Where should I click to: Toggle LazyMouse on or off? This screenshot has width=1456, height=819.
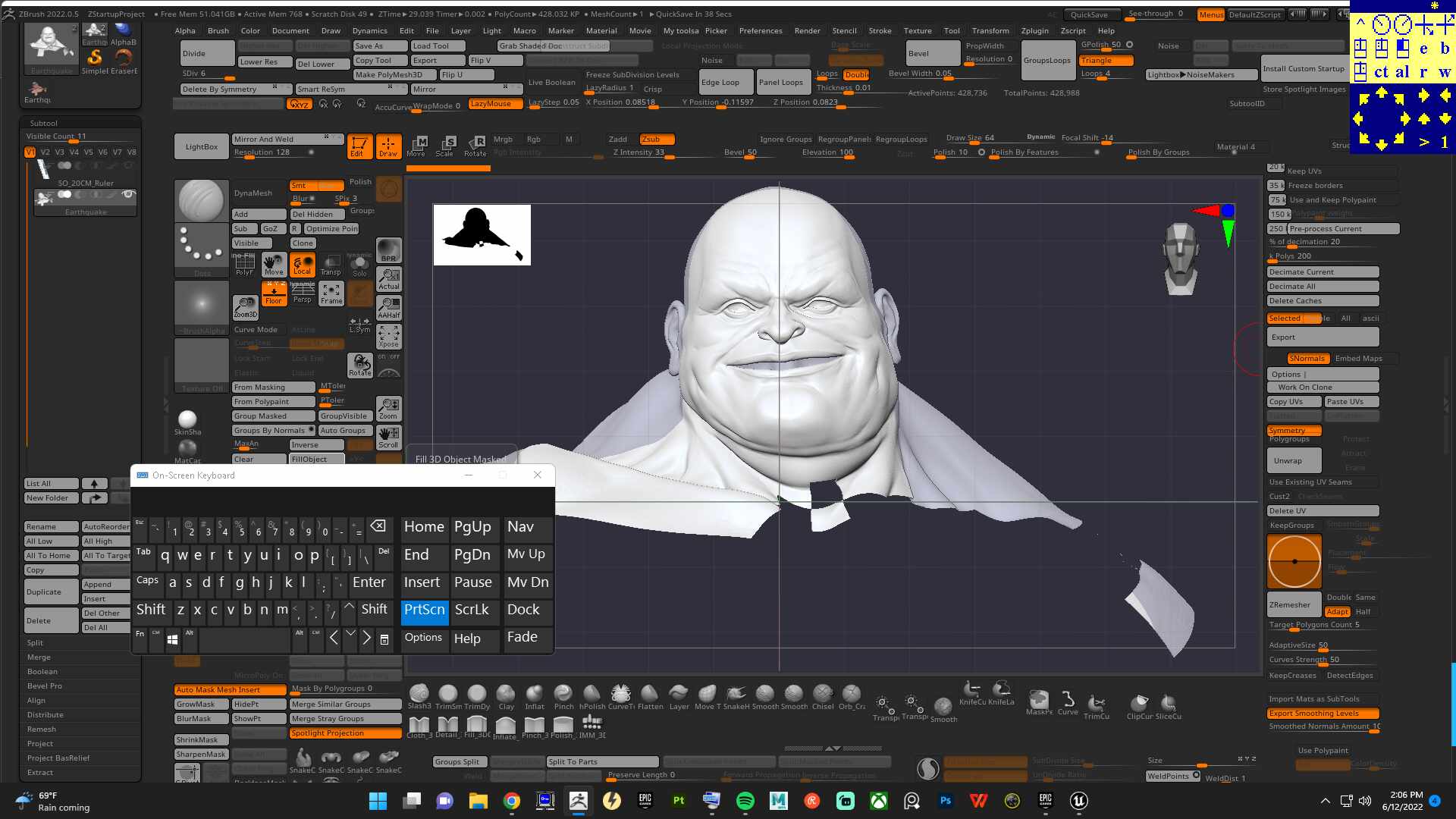pos(495,104)
